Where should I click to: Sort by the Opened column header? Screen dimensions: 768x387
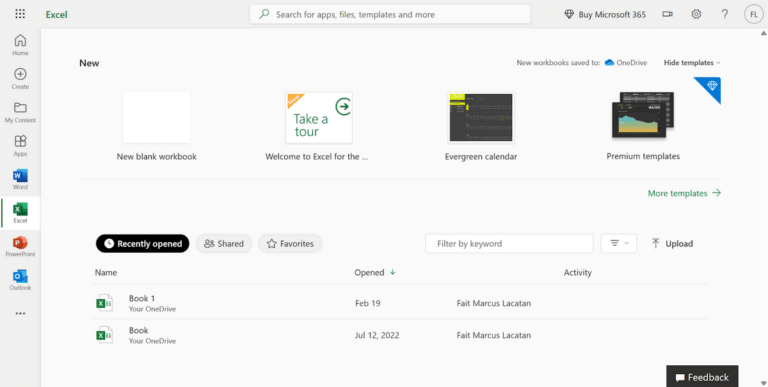point(375,272)
